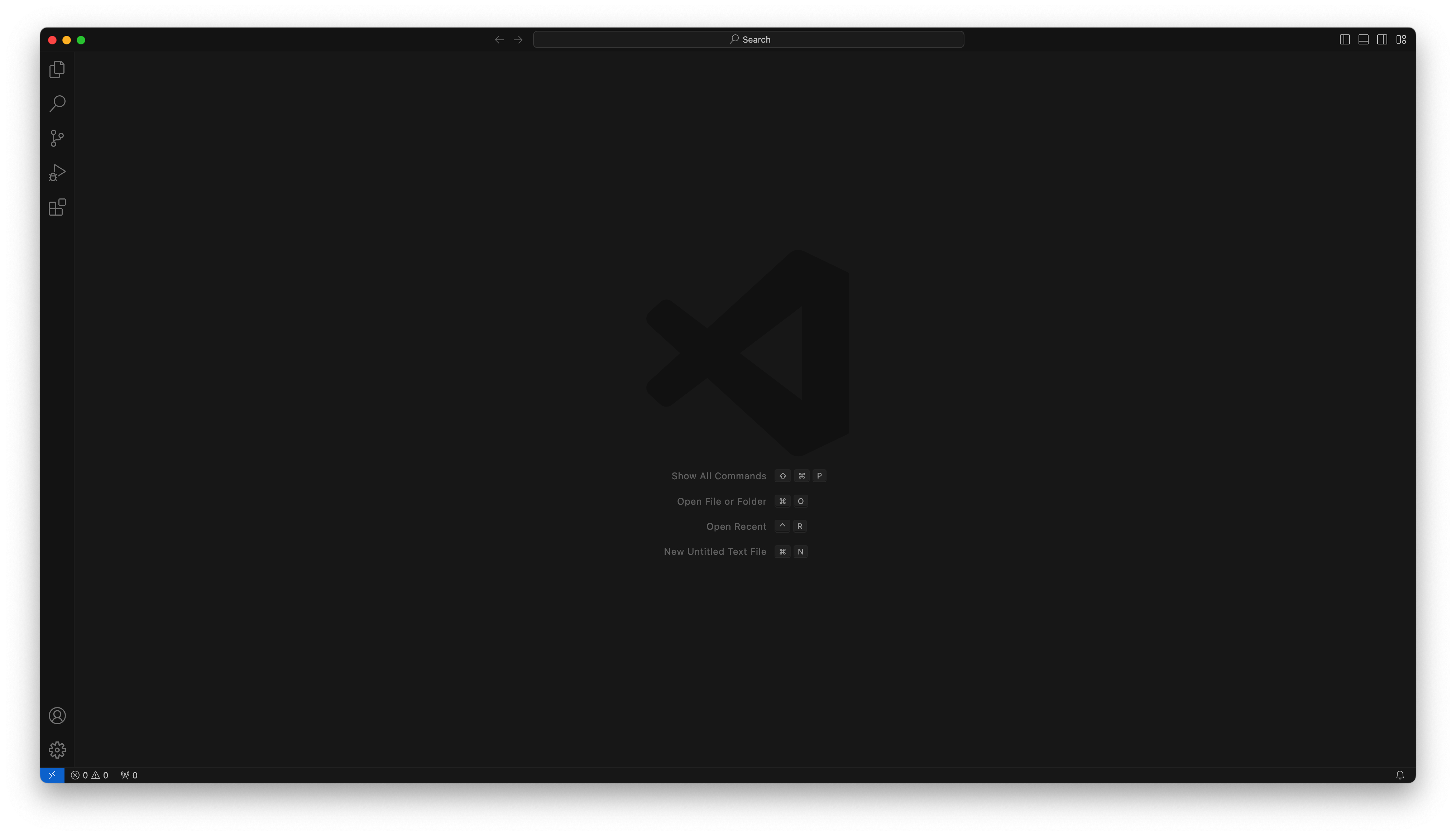Open Customize Layout options
Screen dimensions: 1456x836
pos(1401,40)
